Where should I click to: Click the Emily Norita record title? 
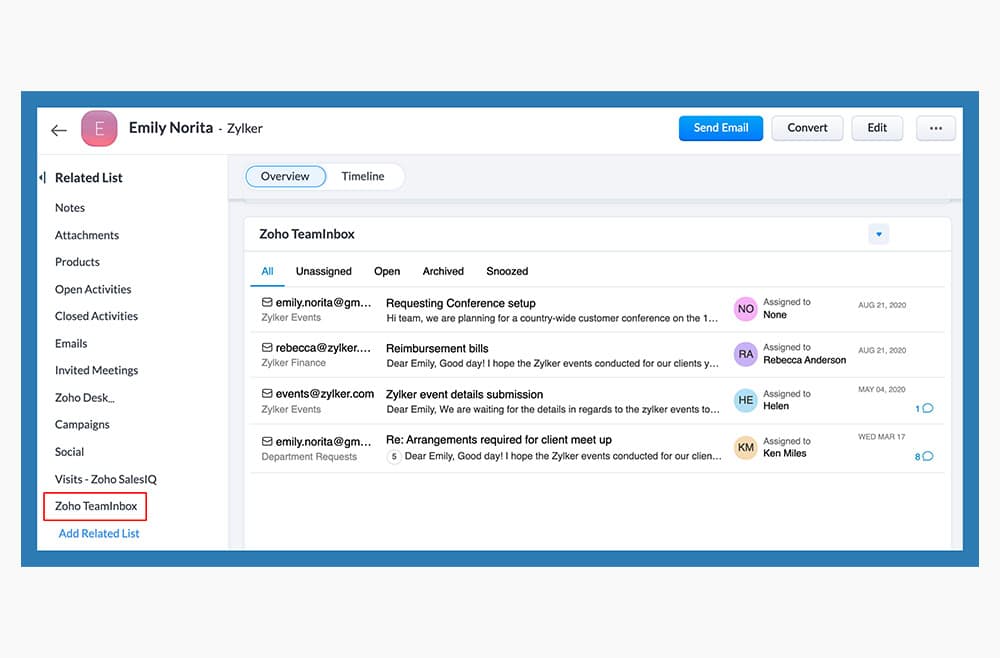[x=171, y=128]
